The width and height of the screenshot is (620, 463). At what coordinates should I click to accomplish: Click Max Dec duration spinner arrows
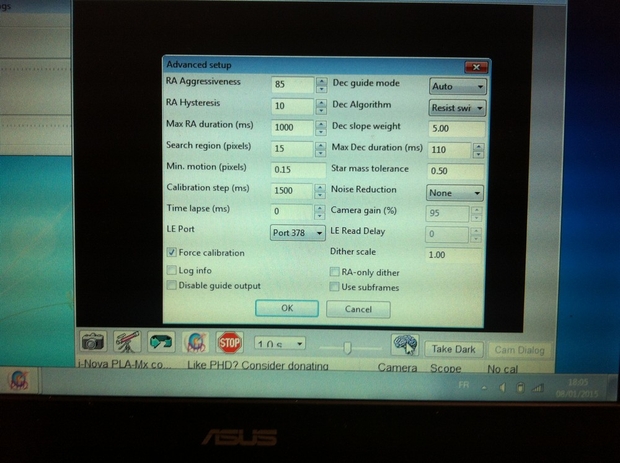[478, 150]
